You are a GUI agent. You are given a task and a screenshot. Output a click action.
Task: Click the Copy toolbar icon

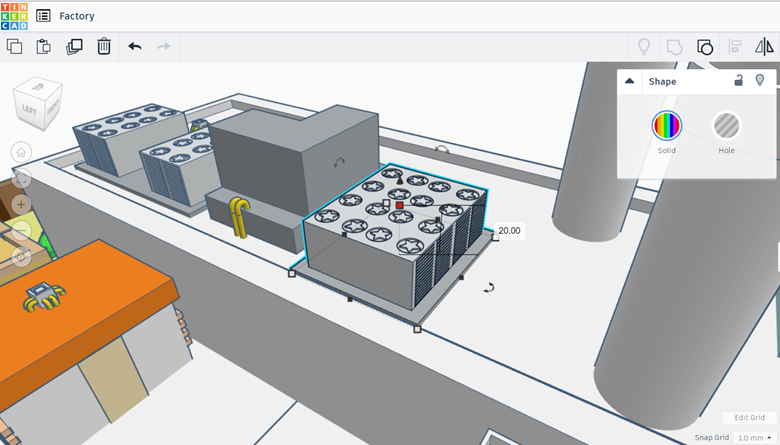coord(14,46)
